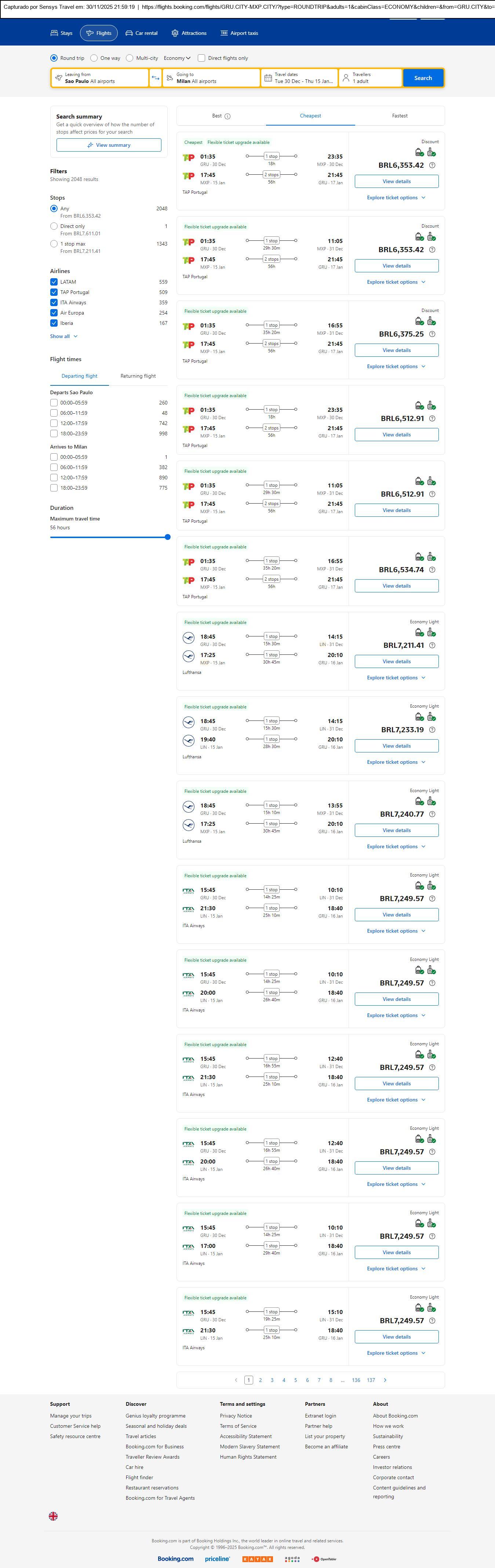Uncheck the TAP Portugal airline filter
The height and width of the screenshot is (1568, 495).
coord(54,292)
